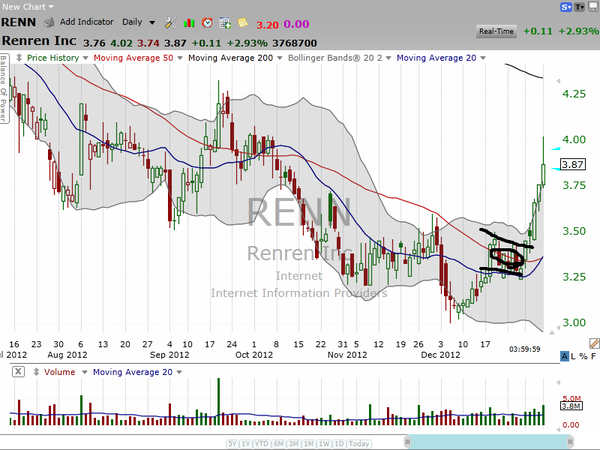Viewport: 600px width, 450px height.
Task: Select the 3M time range tab
Action: (x=293, y=444)
